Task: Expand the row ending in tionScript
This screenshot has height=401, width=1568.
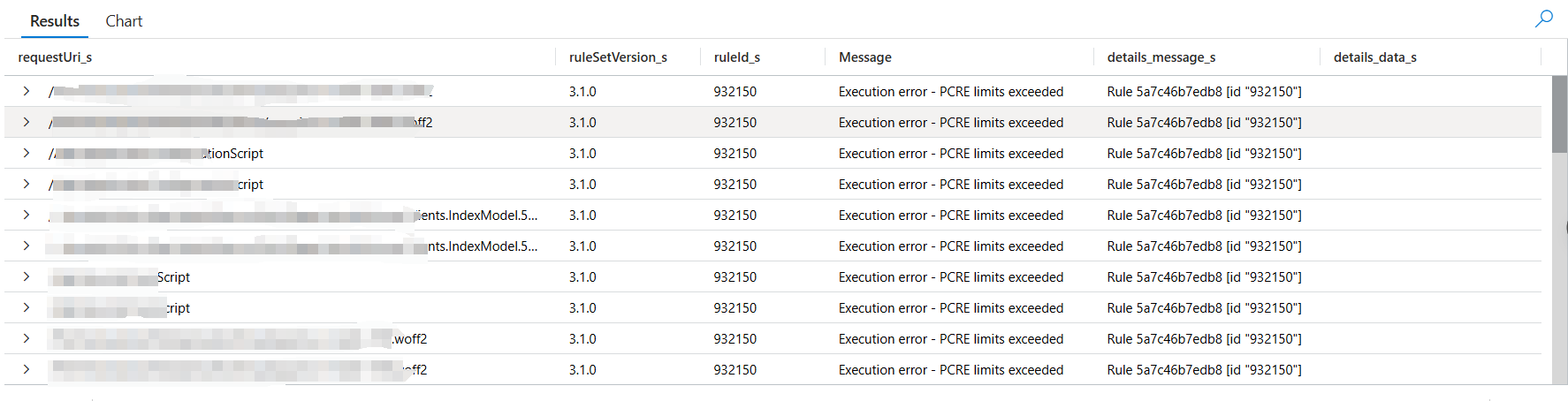Action: [27, 153]
